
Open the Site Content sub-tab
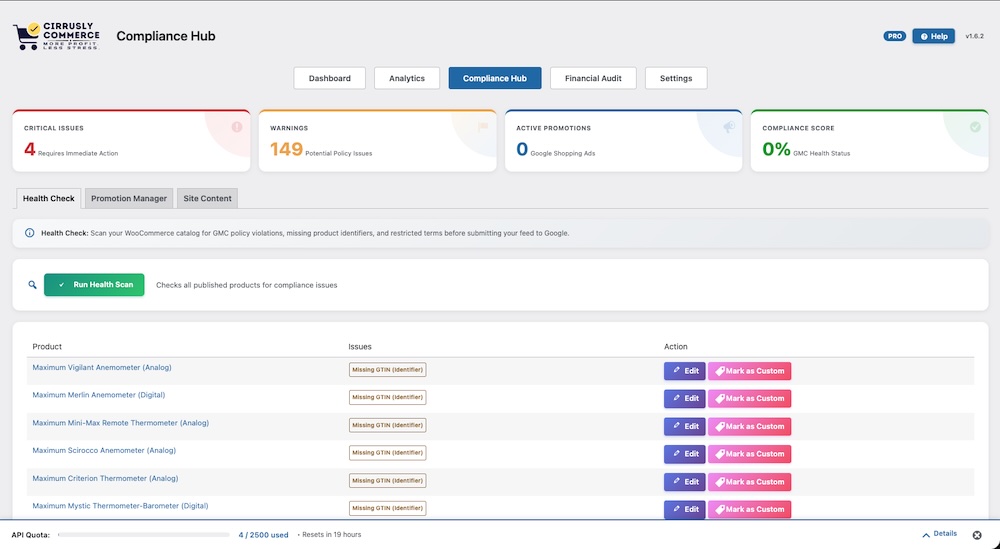tap(207, 198)
